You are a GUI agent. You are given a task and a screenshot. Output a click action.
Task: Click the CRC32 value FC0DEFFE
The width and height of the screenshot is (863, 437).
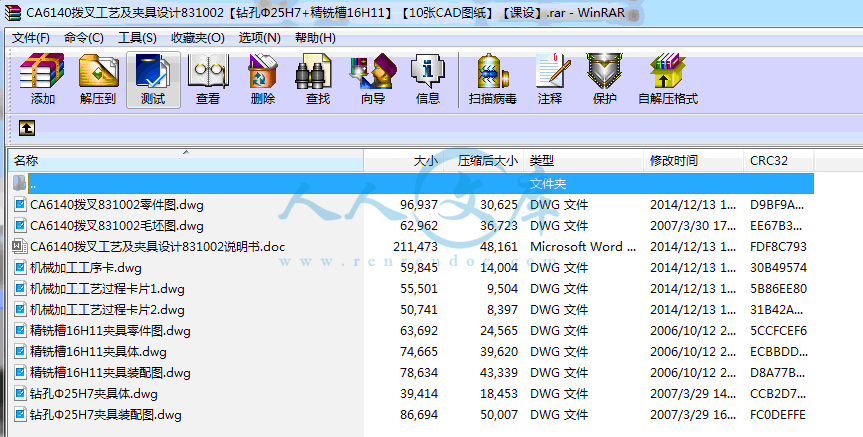[x=778, y=414]
